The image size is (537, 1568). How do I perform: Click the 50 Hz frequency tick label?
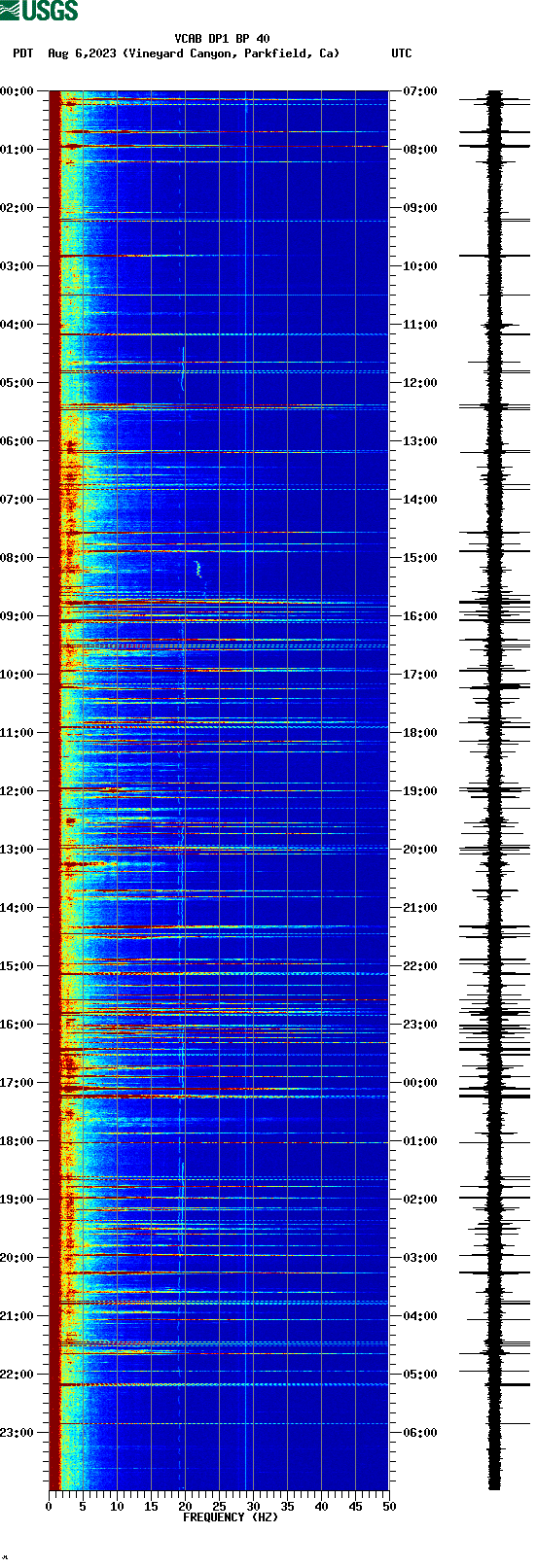click(x=389, y=1507)
